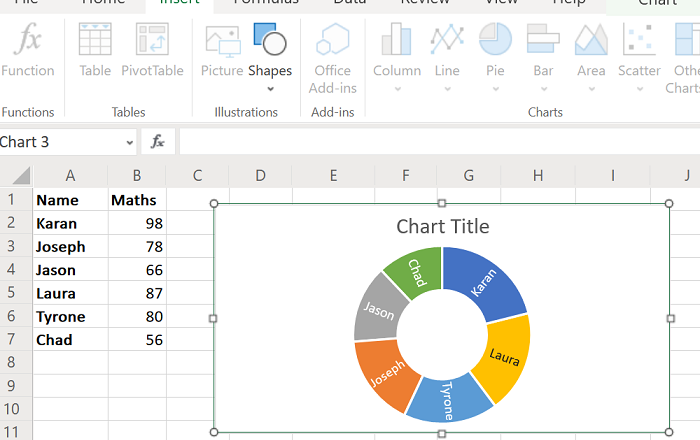Select column G header
Screen dimensions: 700x440
(x=468, y=175)
